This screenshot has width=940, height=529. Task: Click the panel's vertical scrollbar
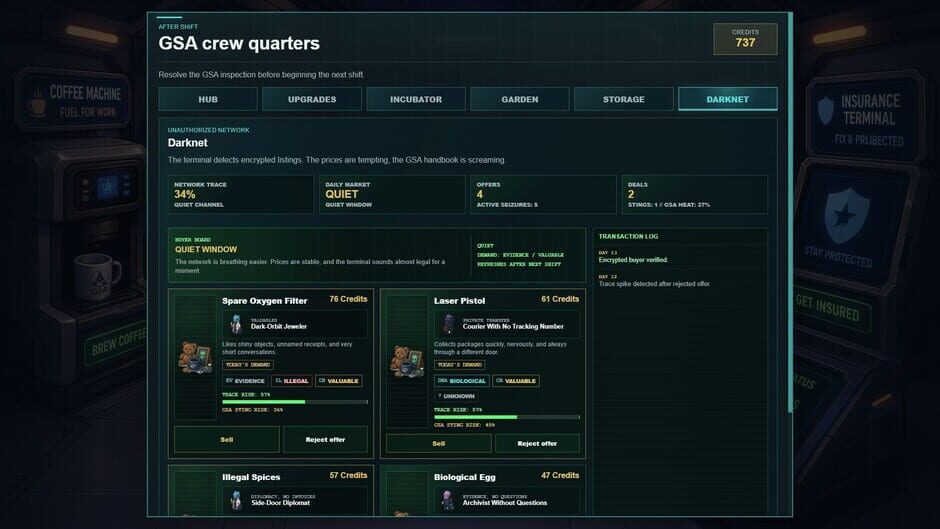click(790, 213)
